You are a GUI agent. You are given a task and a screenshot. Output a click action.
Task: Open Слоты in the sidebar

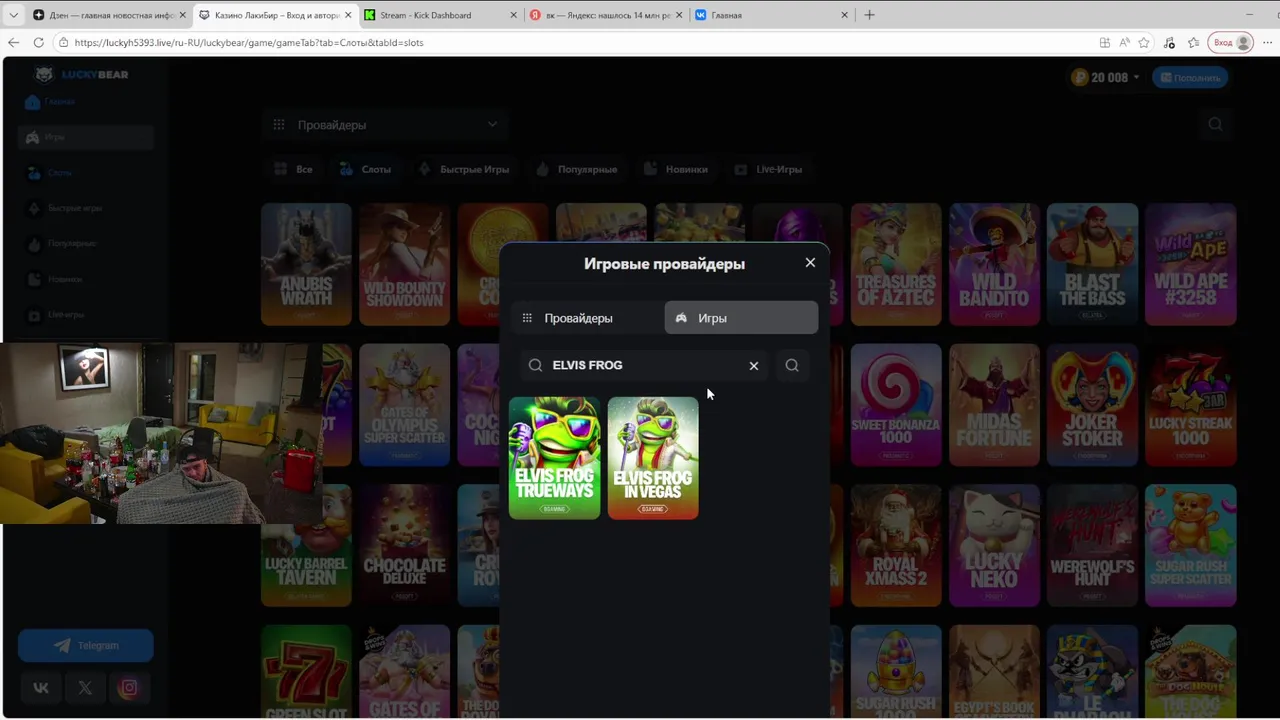click(50, 173)
